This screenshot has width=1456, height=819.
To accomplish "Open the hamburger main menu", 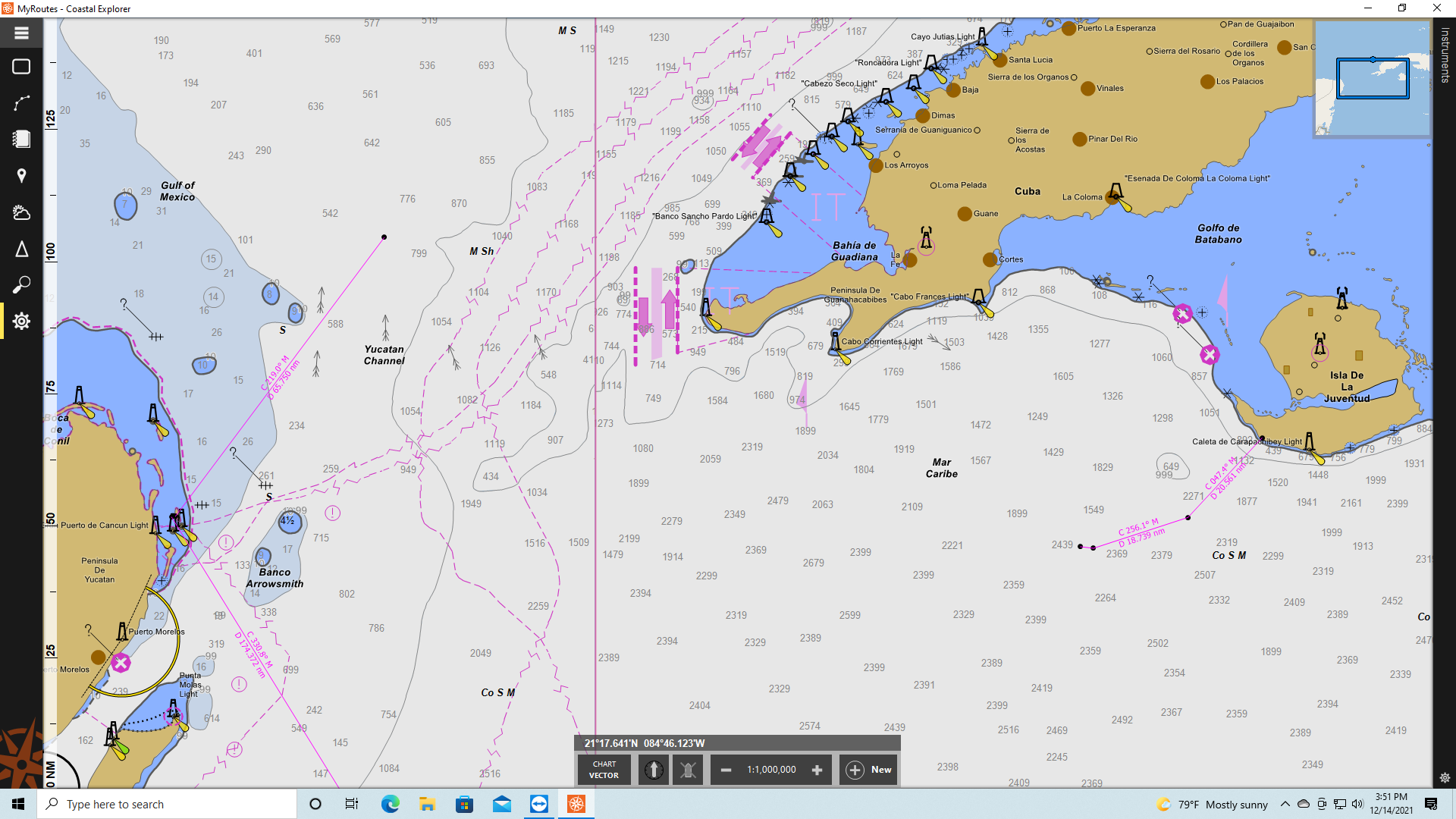I will pyautogui.click(x=21, y=33).
